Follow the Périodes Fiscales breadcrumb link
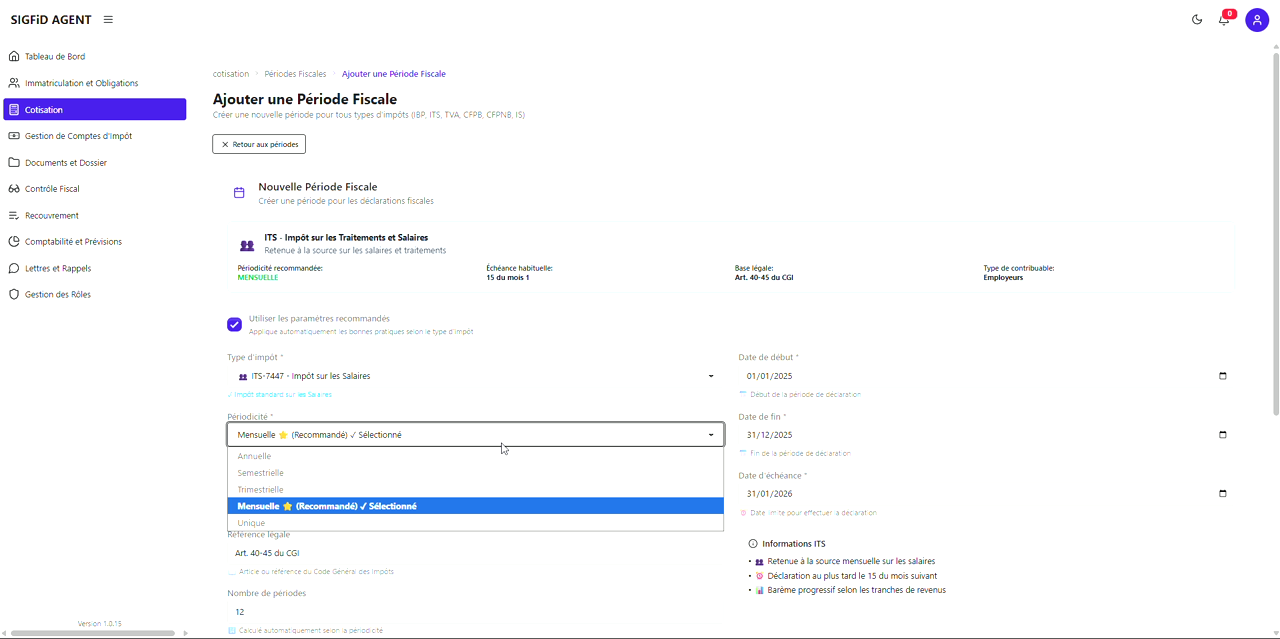This screenshot has width=1280, height=639. point(295,74)
